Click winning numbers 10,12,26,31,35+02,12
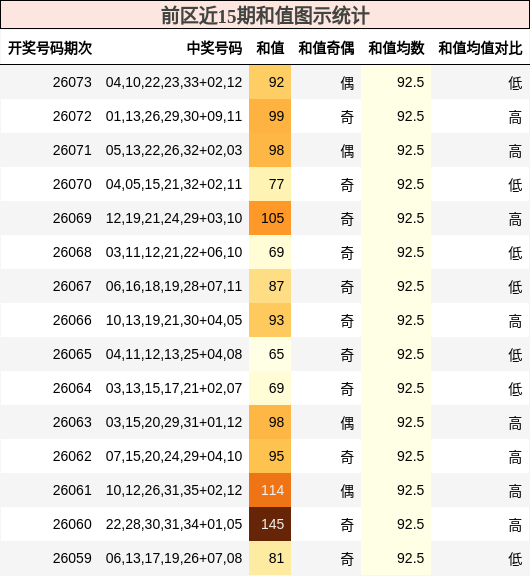This screenshot has height=576, width=530. point(174,490)
